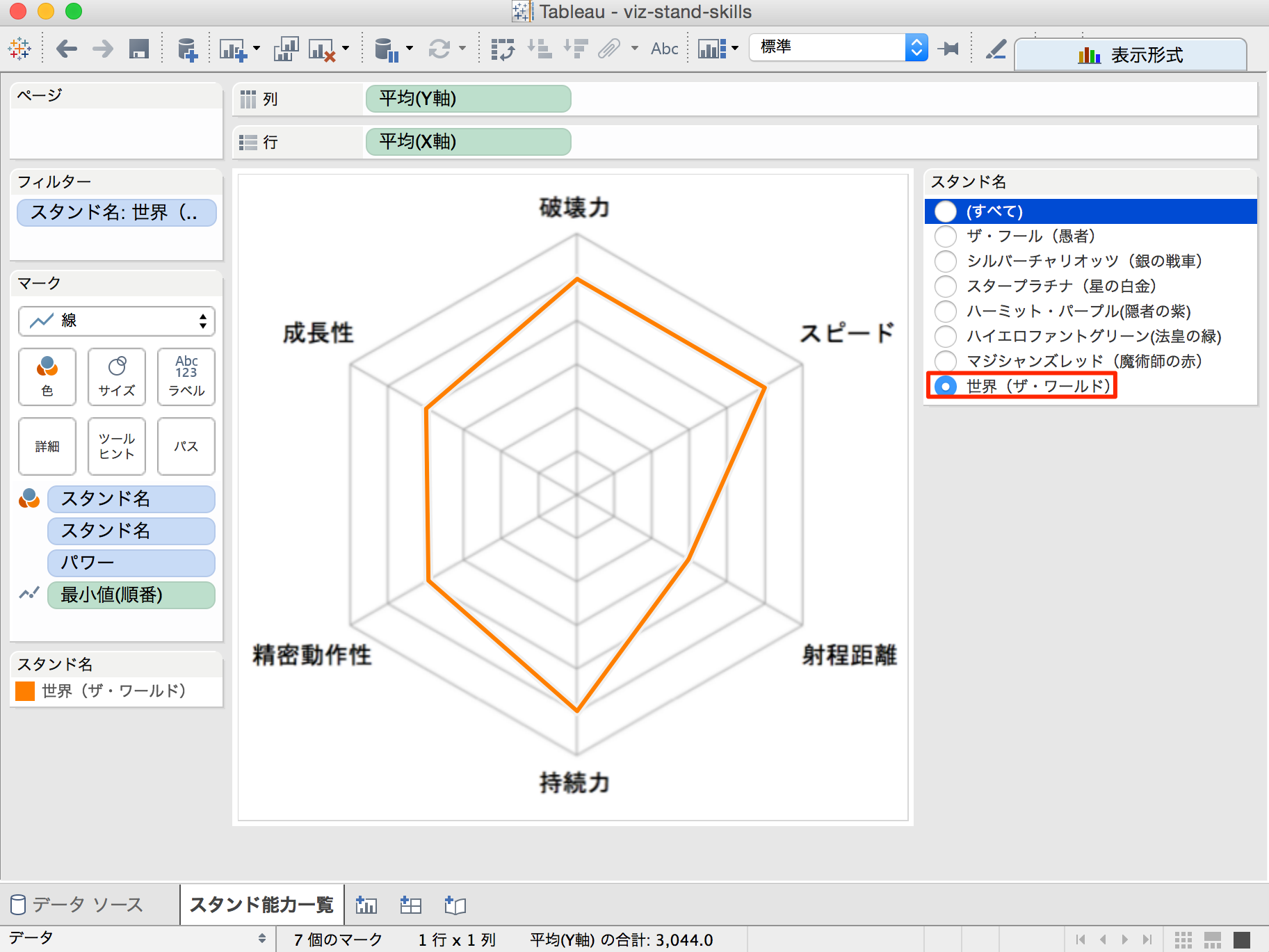Click the 最小値(順番) marks pill

click(x=131, y=595)
